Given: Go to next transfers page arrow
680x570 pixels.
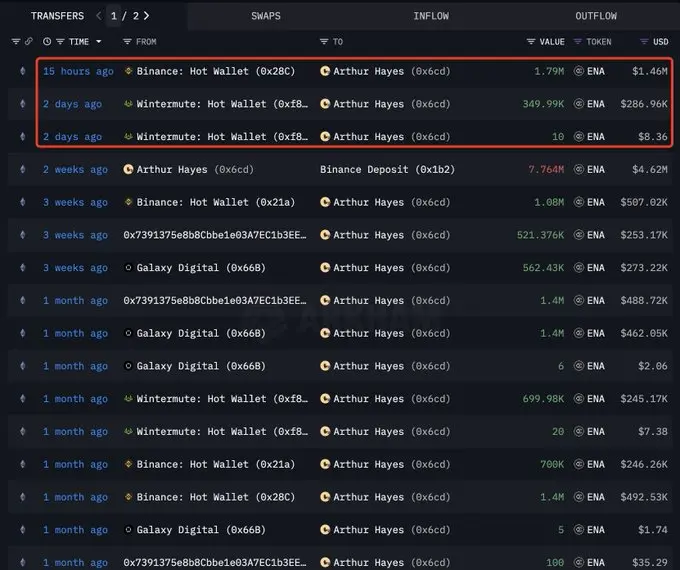Looking at the screenshot, I should tap(147, 16).
